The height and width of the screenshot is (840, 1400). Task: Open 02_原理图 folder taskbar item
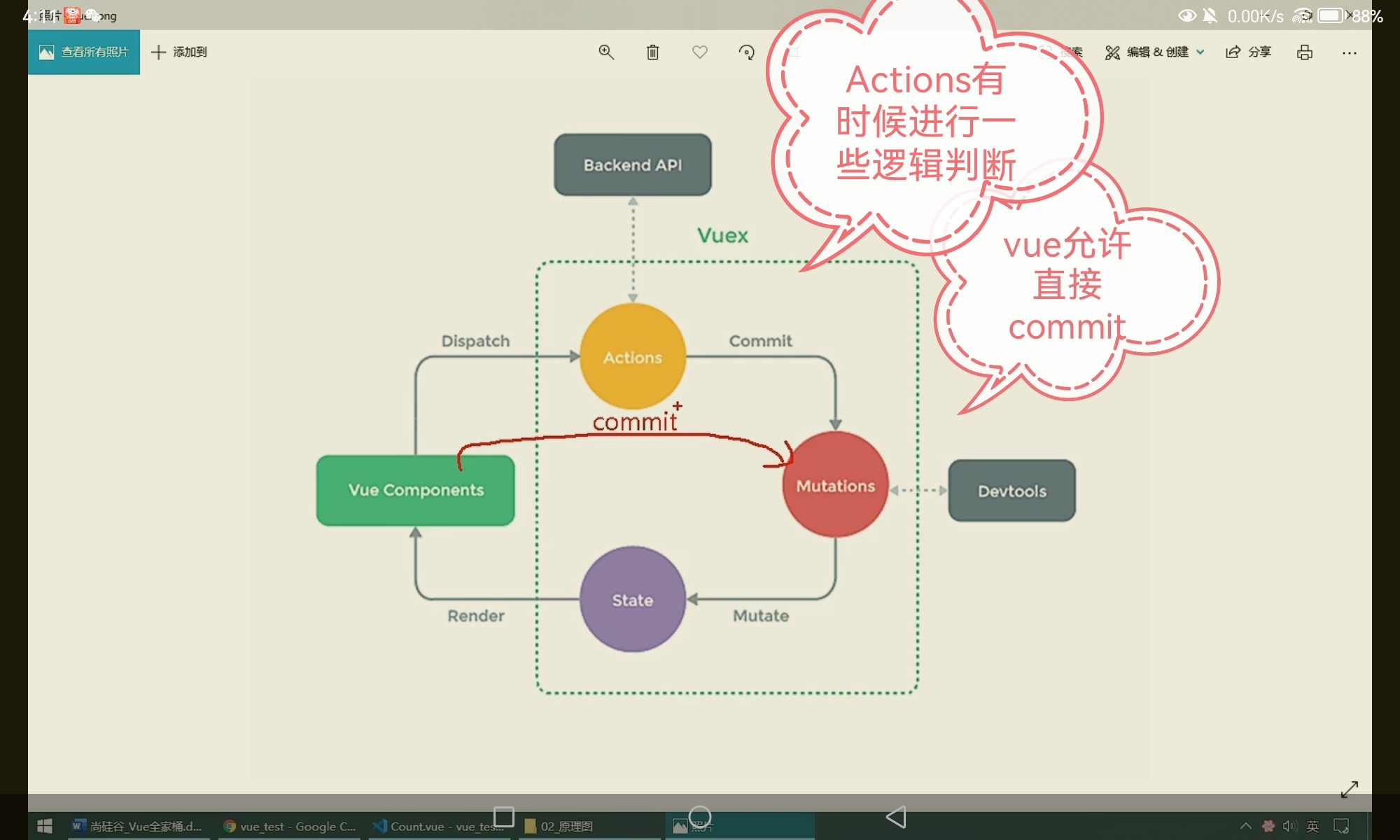(560, 826)
